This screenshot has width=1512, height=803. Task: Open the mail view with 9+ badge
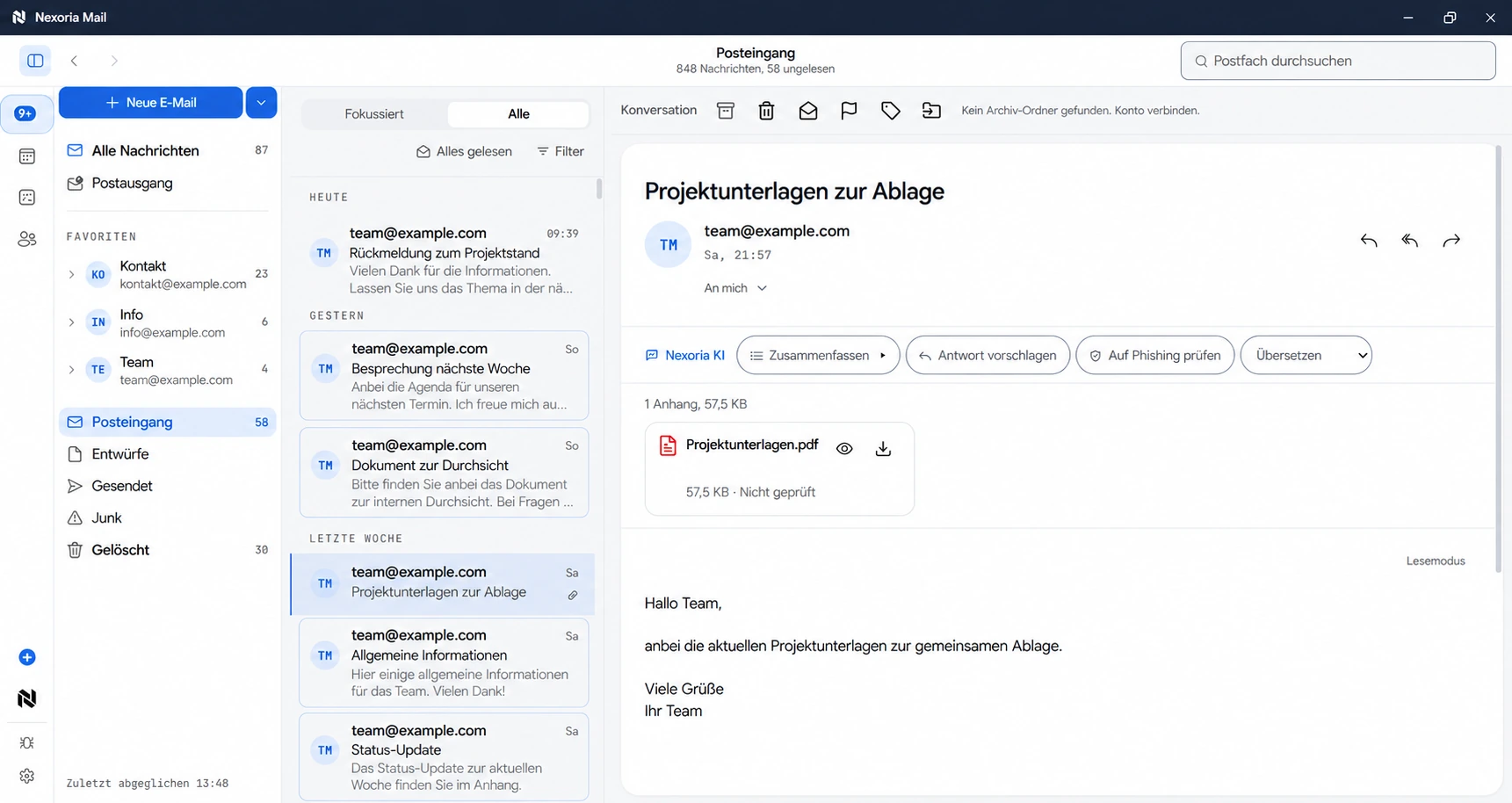coord(26,113)
